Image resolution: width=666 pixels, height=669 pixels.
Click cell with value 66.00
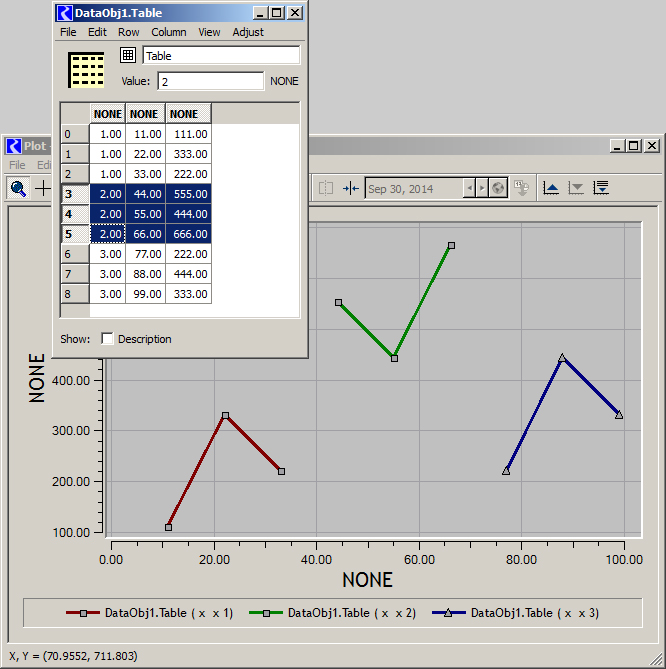145,234
